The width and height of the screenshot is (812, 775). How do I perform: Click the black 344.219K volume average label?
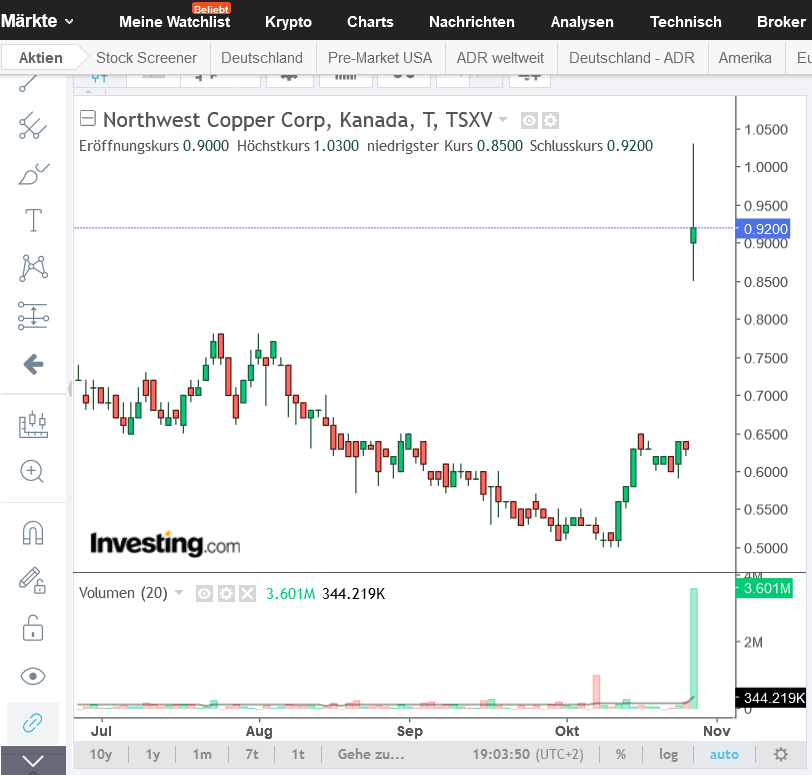pyautogui.click(x=771, y=698)
